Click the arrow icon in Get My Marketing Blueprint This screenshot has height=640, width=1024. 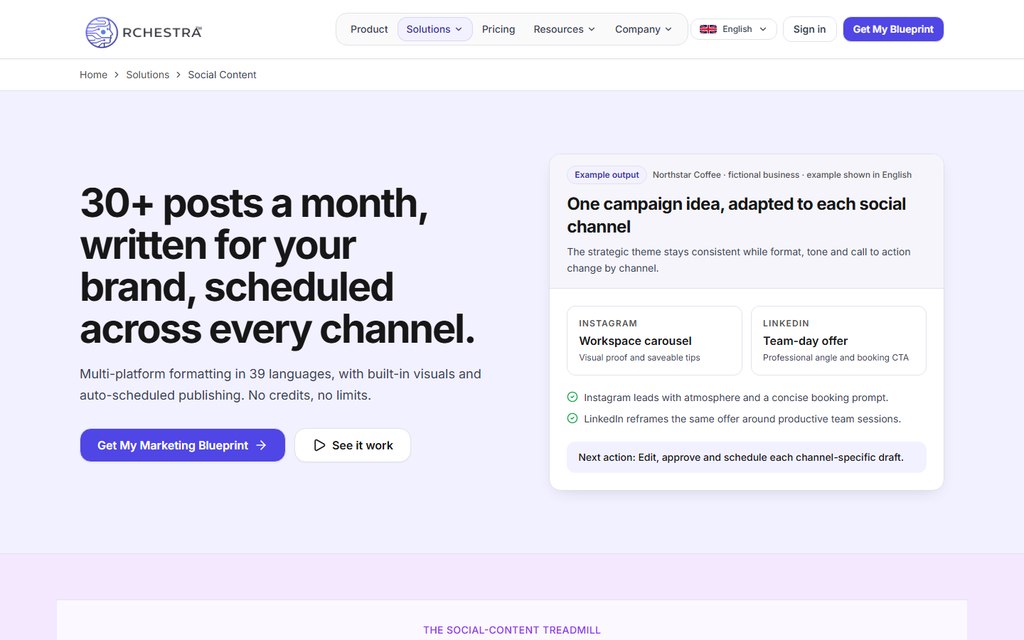coord(261,445)
